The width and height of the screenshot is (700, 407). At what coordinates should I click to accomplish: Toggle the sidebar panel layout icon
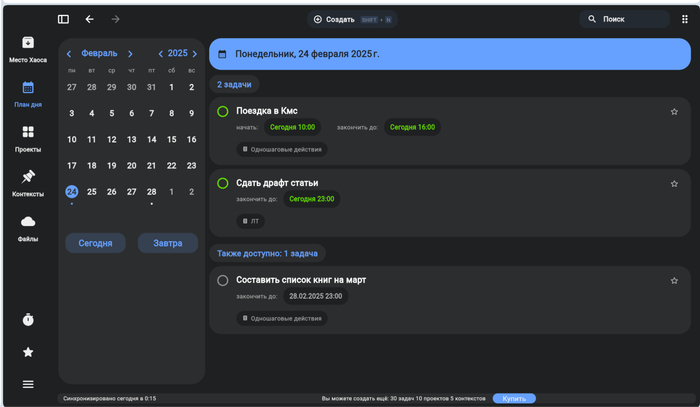tap(63, 19)
